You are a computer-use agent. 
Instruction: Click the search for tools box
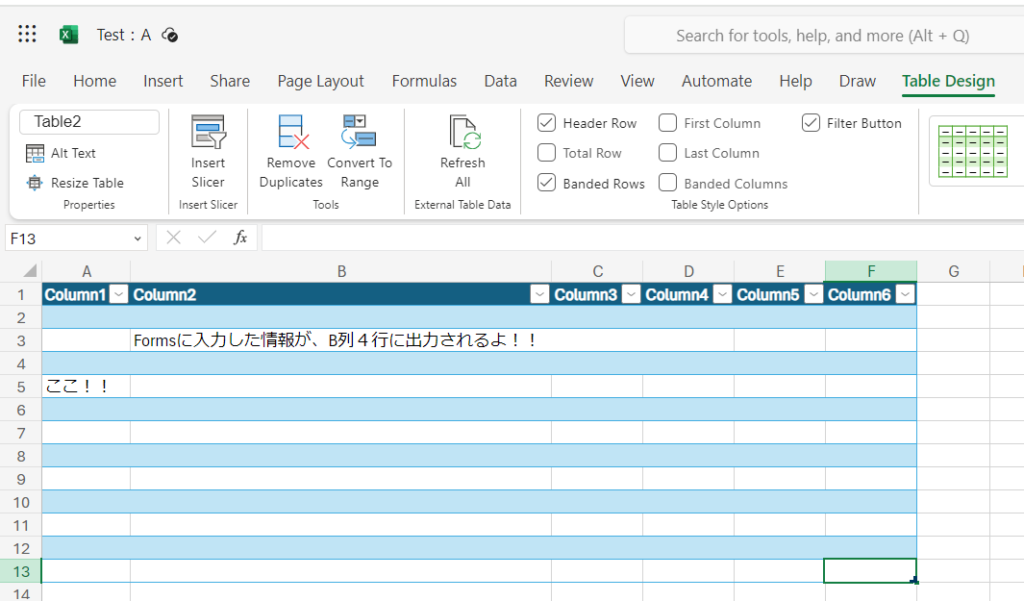click(822, 36)
